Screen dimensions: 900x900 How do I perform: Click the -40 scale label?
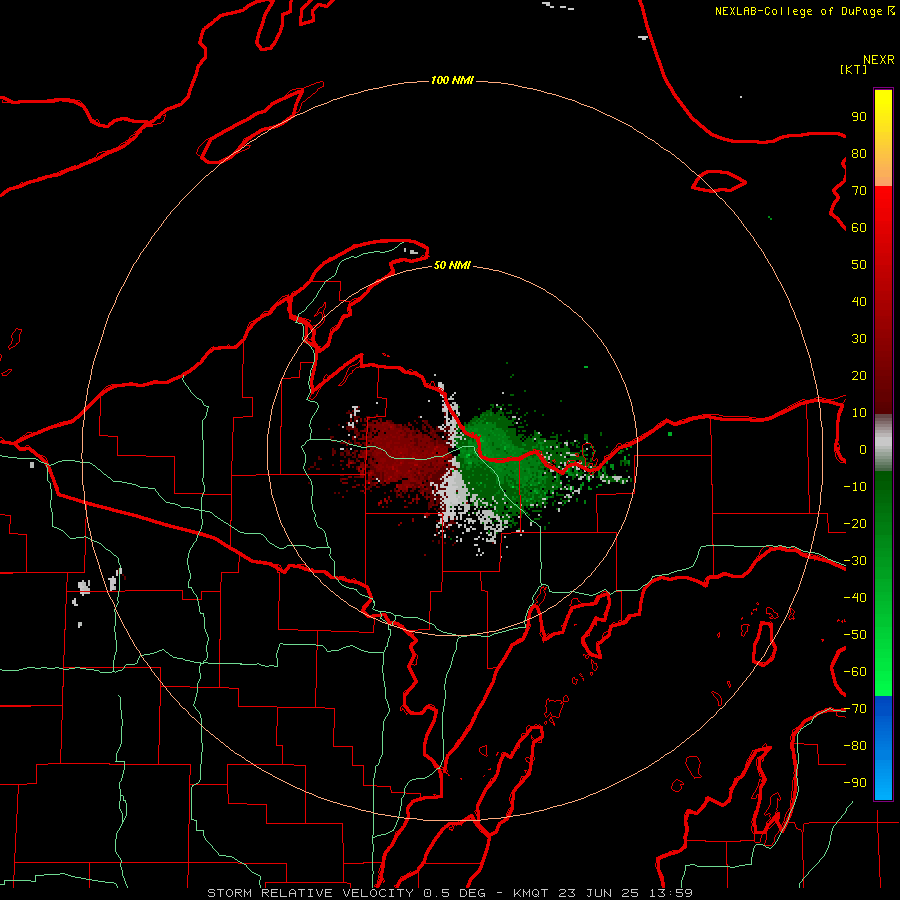[855, 598]
